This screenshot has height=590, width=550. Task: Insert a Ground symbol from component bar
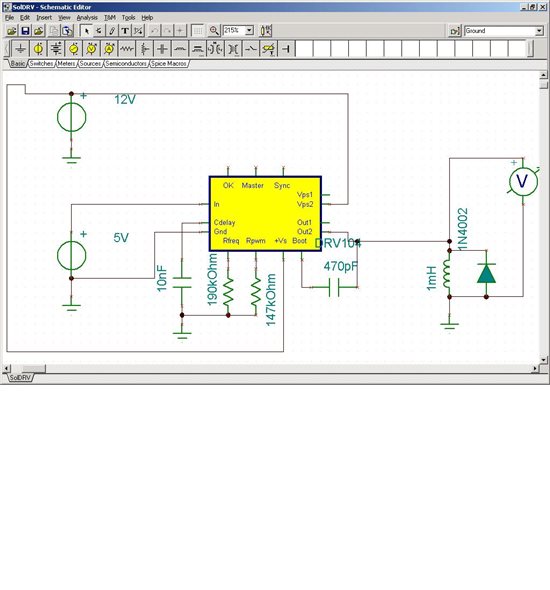point(21,49)
